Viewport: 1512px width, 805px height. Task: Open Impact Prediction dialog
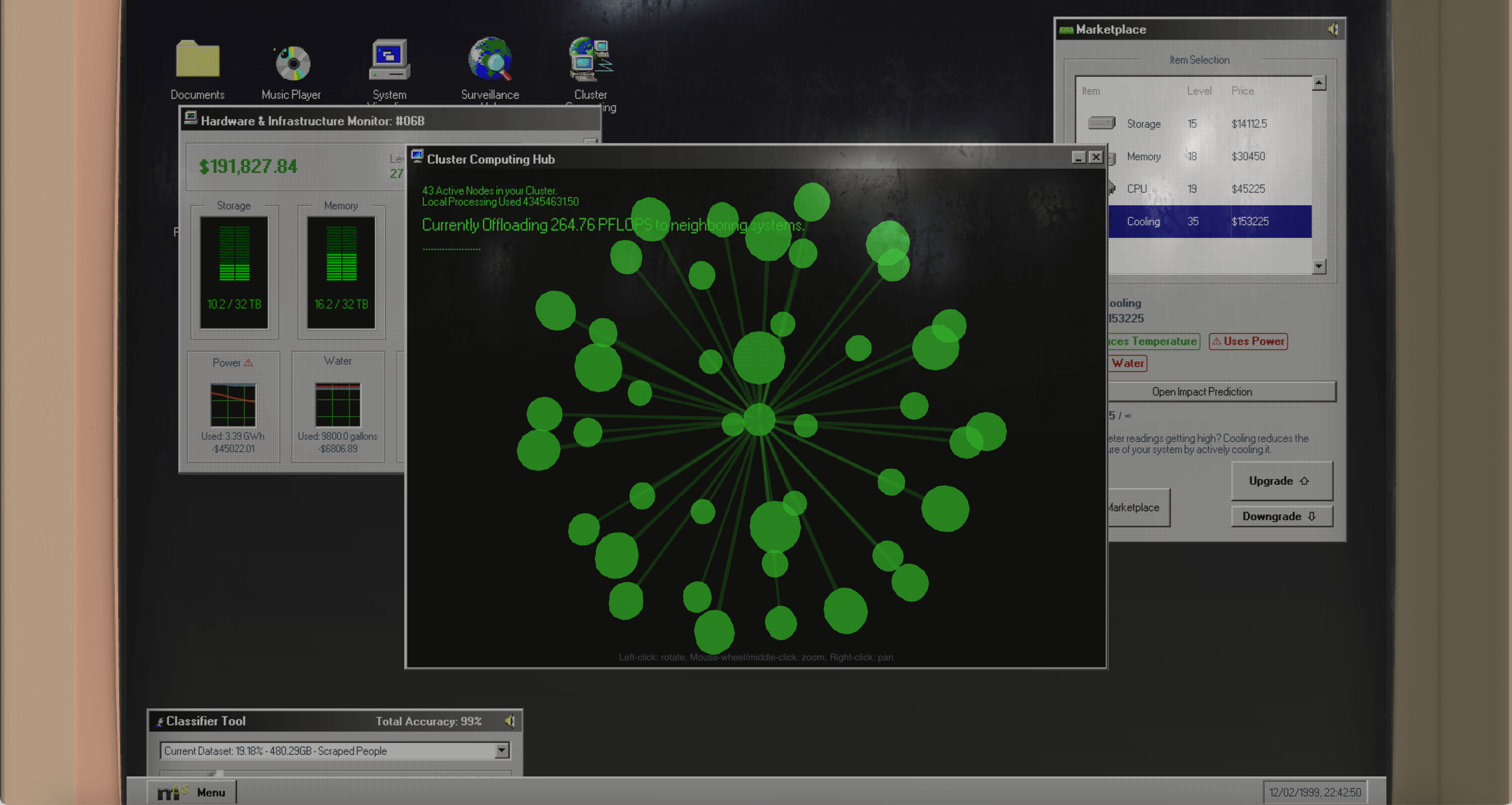(x=1200, y=391)
